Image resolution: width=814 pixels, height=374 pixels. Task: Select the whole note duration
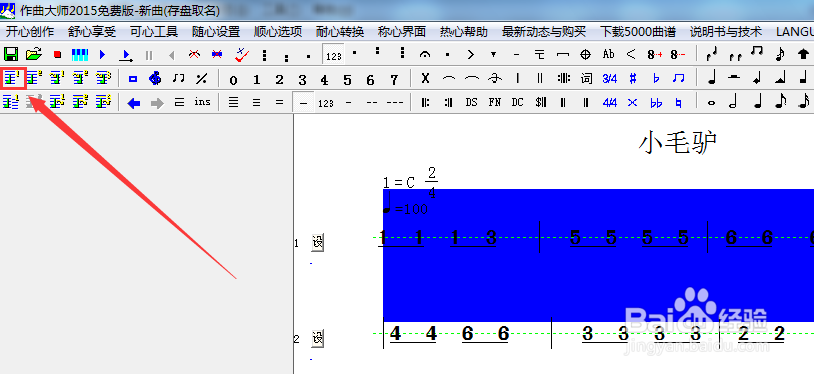[x=711, y=103]
